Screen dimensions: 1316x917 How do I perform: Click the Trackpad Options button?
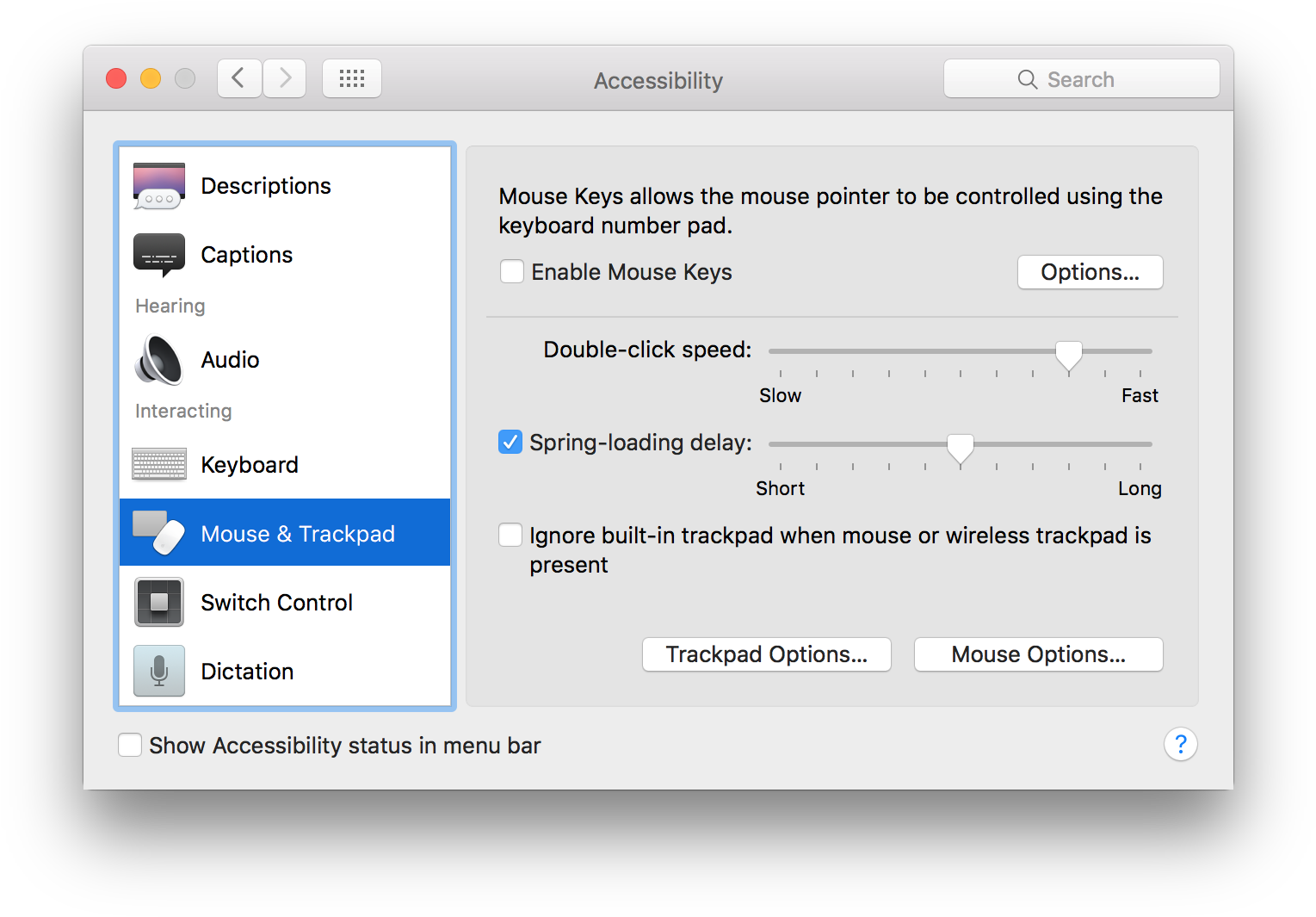[766, 654]
